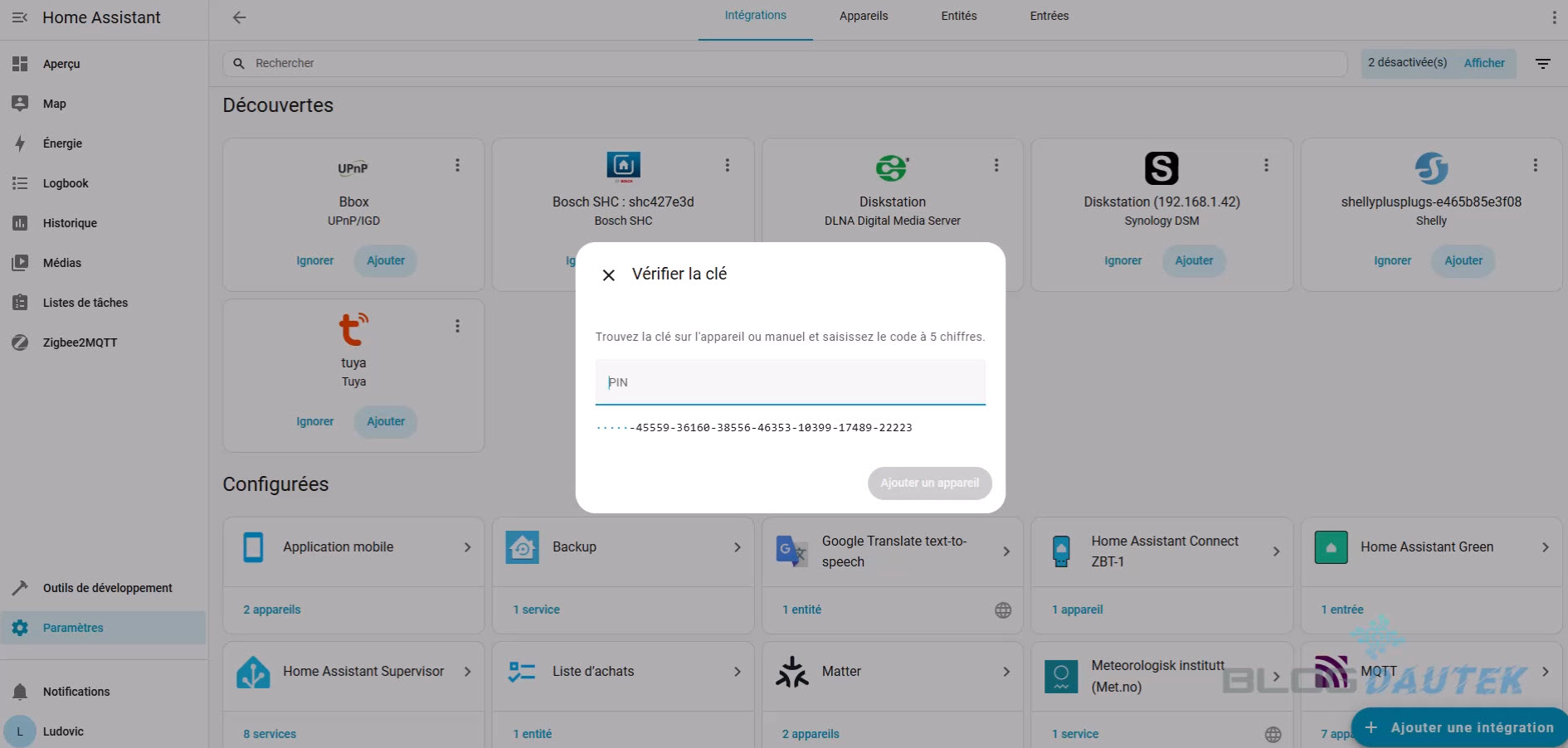Open the three-dot menu on shellyplusplugs card

[x=1535, y=166]
